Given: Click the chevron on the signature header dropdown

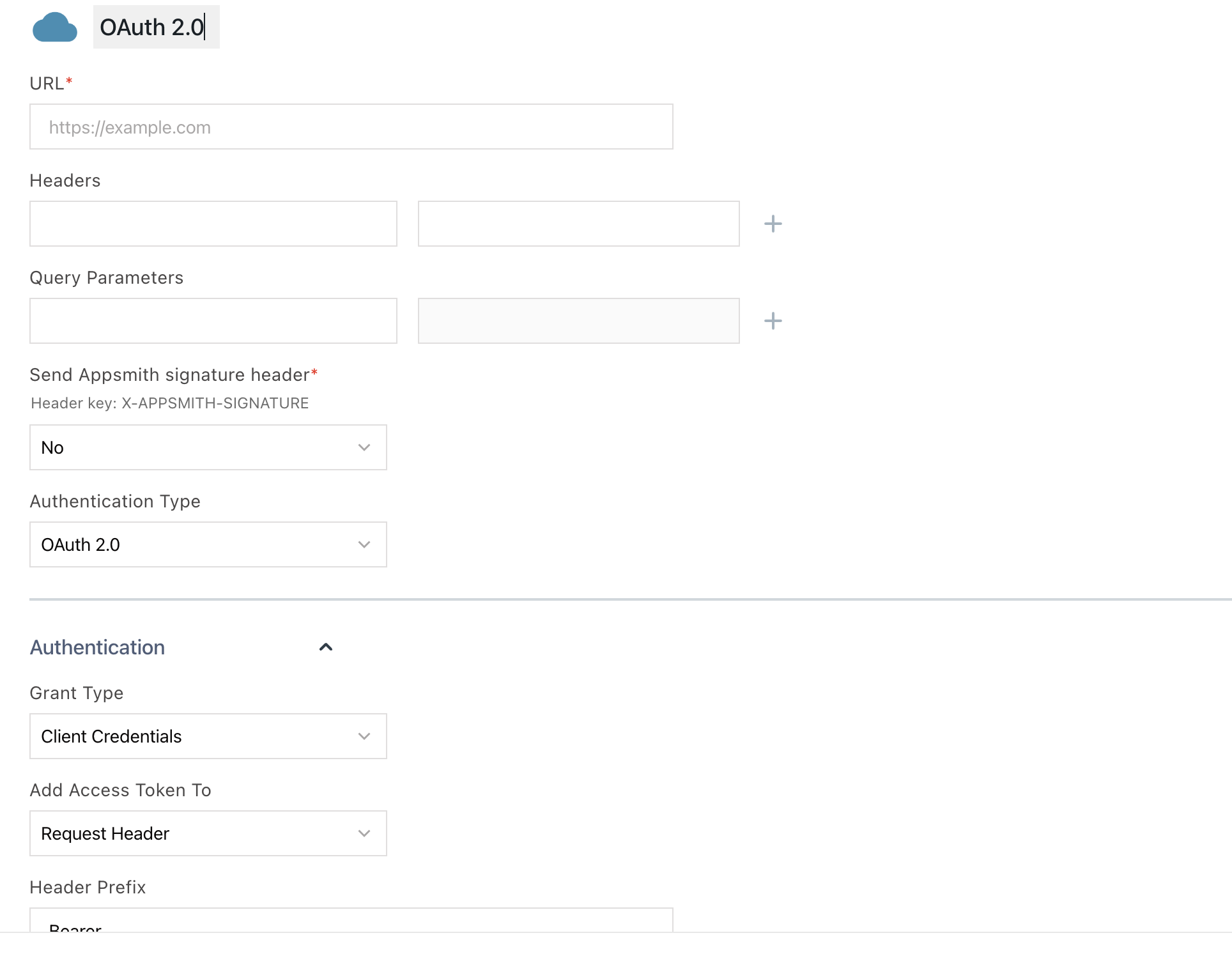Looking at the screenshot, I should 364,447.
